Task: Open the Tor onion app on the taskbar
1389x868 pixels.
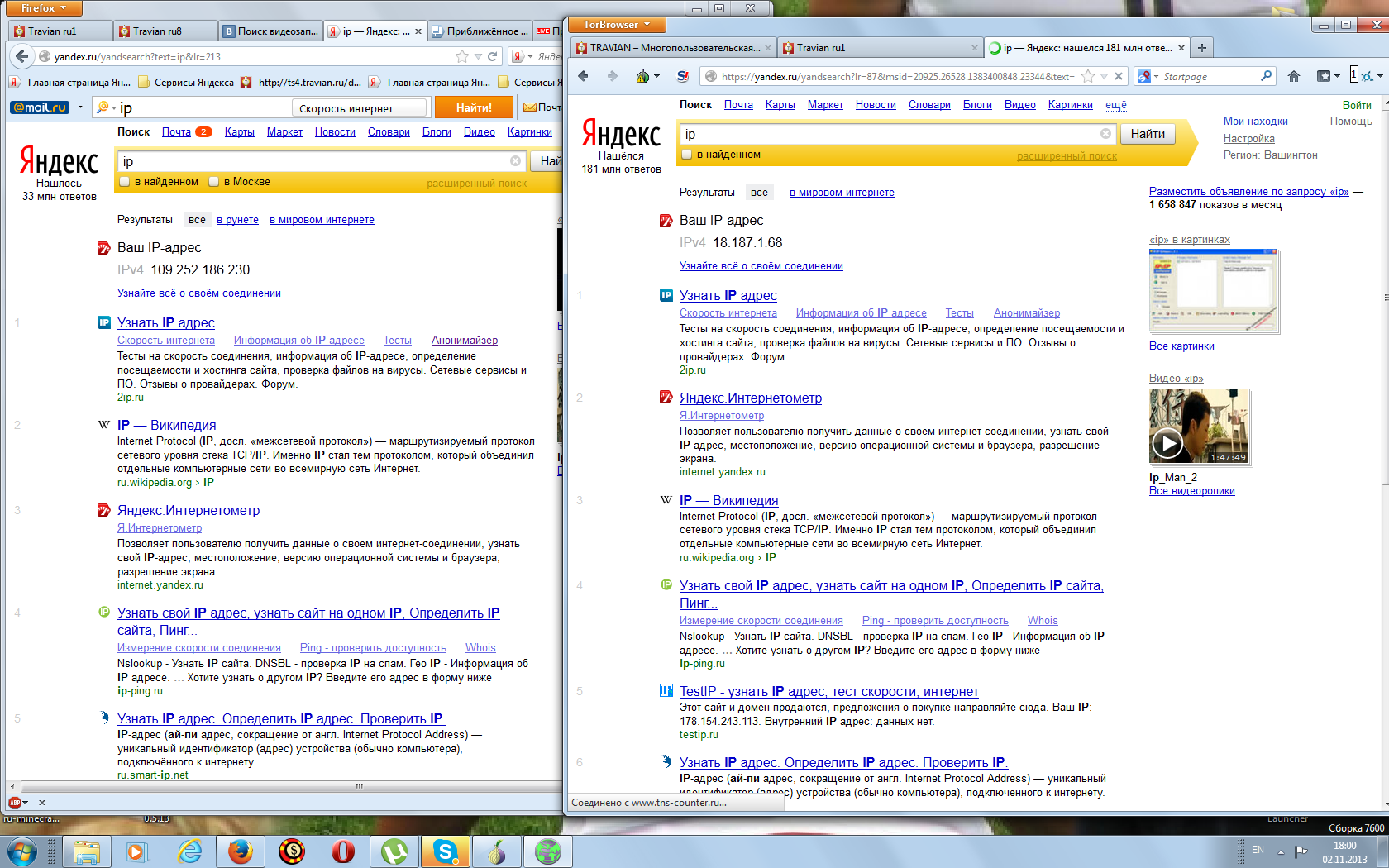Action: [497, 851]
